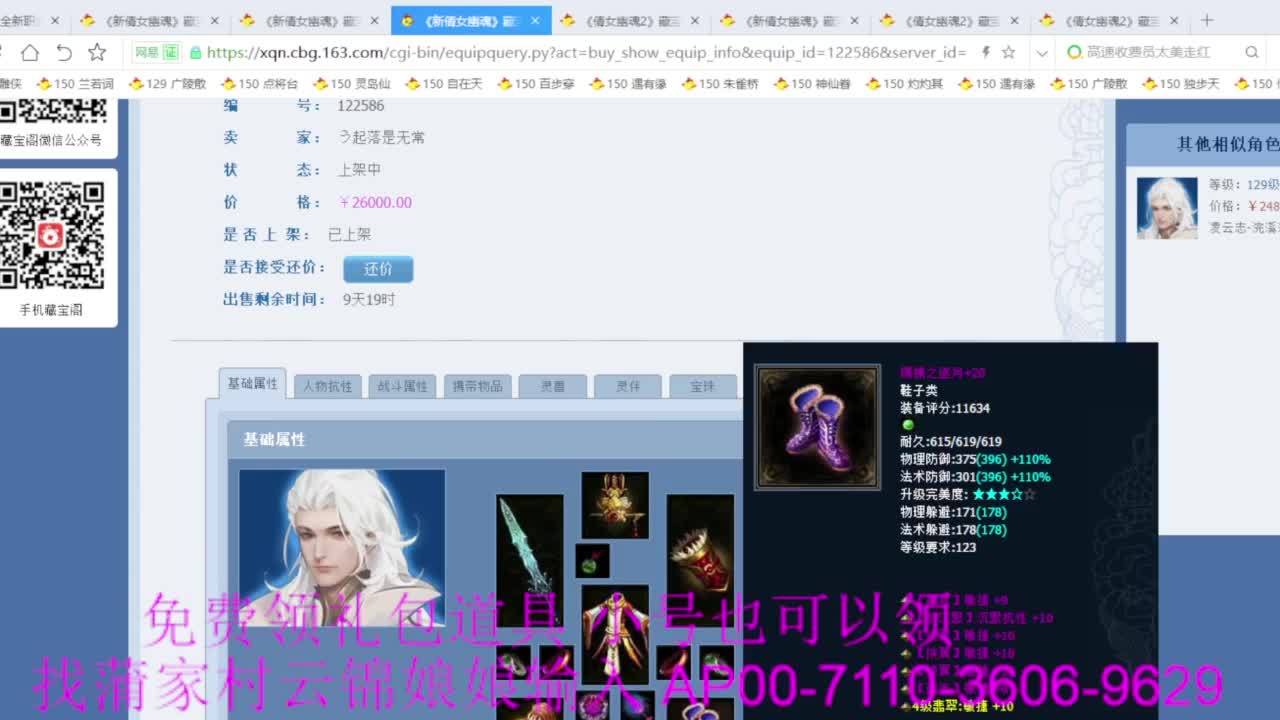Click the URL address field
This screenshot has height=720, width=1280.
pyautogui.click(x=587, y=52)
